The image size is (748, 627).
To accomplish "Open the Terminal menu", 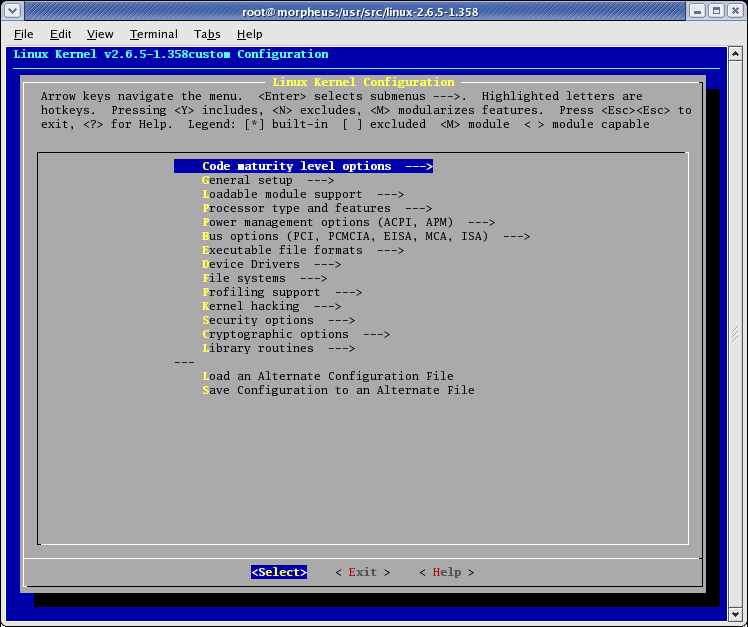I will pyautogui.click(x=153, y=34).
